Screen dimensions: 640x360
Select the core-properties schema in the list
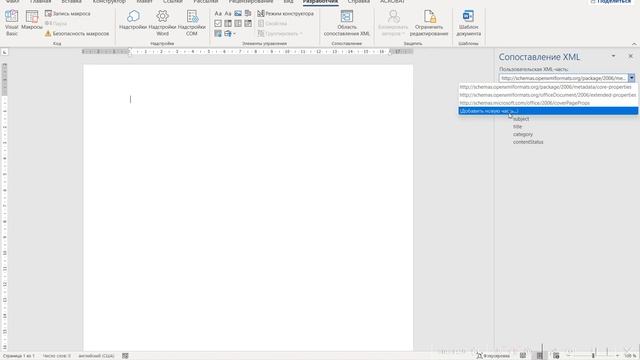548,87
